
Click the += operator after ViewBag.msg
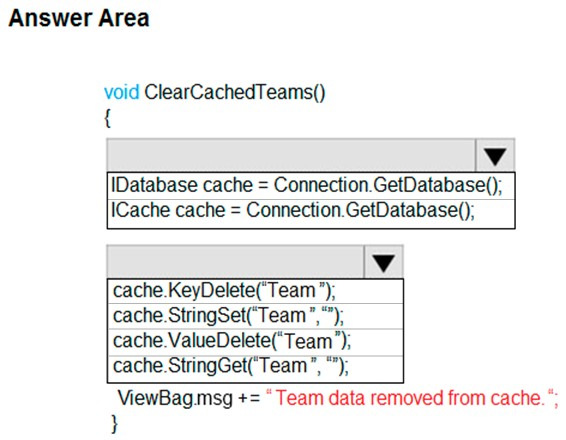(x=249, y=398)
